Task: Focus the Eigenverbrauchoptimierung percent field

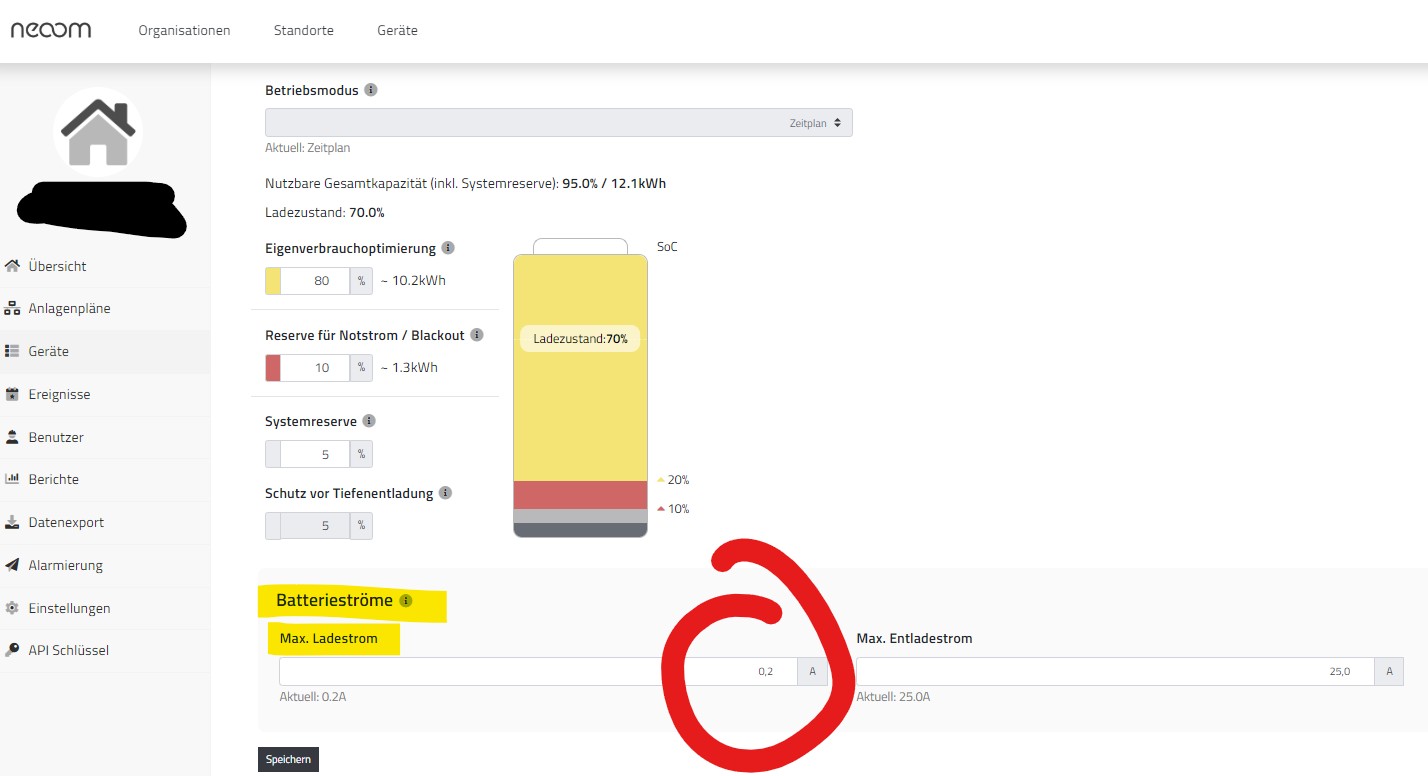Action: pyautogui.click(x=315, y=281)
